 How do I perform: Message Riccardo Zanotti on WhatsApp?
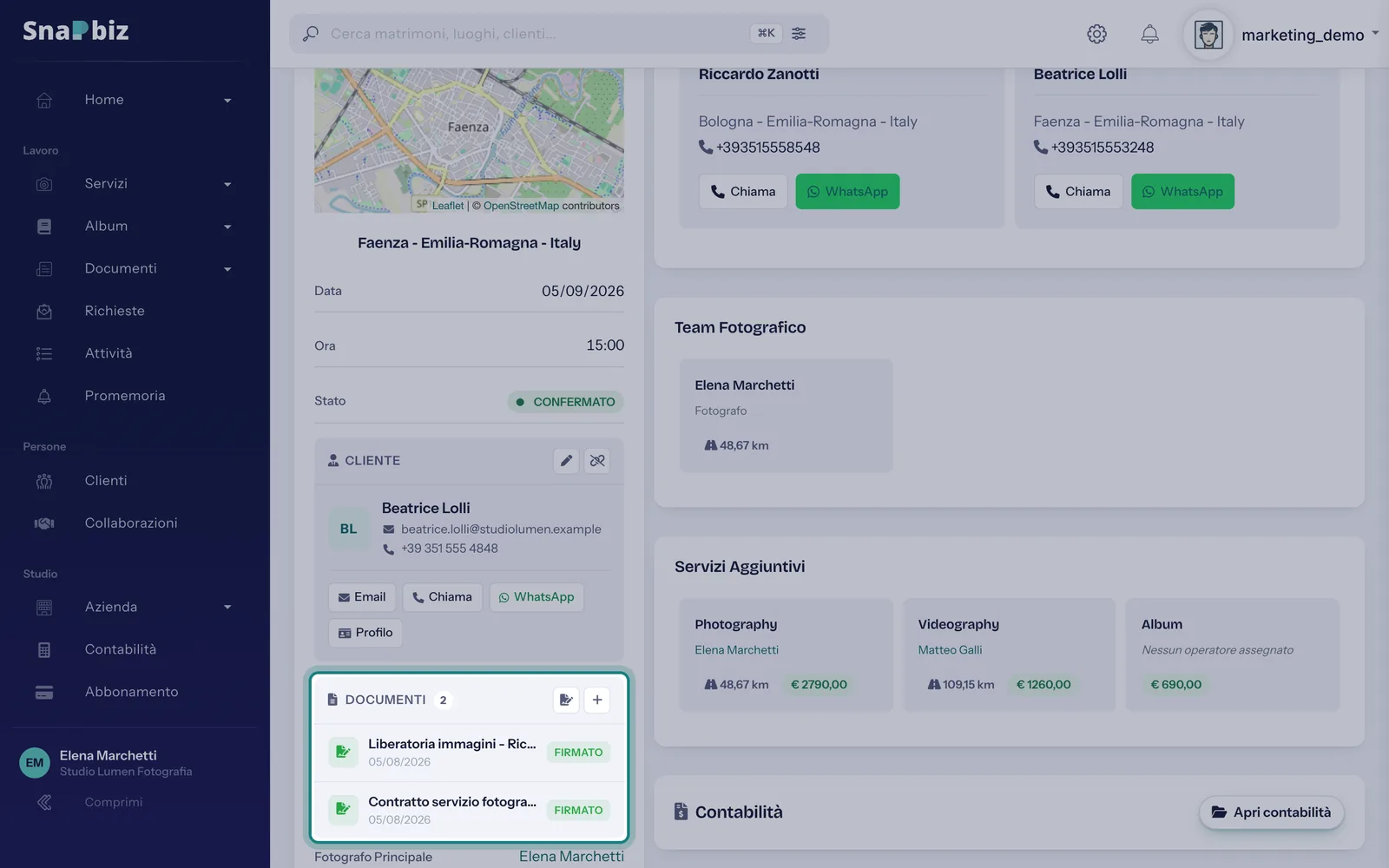pyautogui.click(x=847, y=192)
